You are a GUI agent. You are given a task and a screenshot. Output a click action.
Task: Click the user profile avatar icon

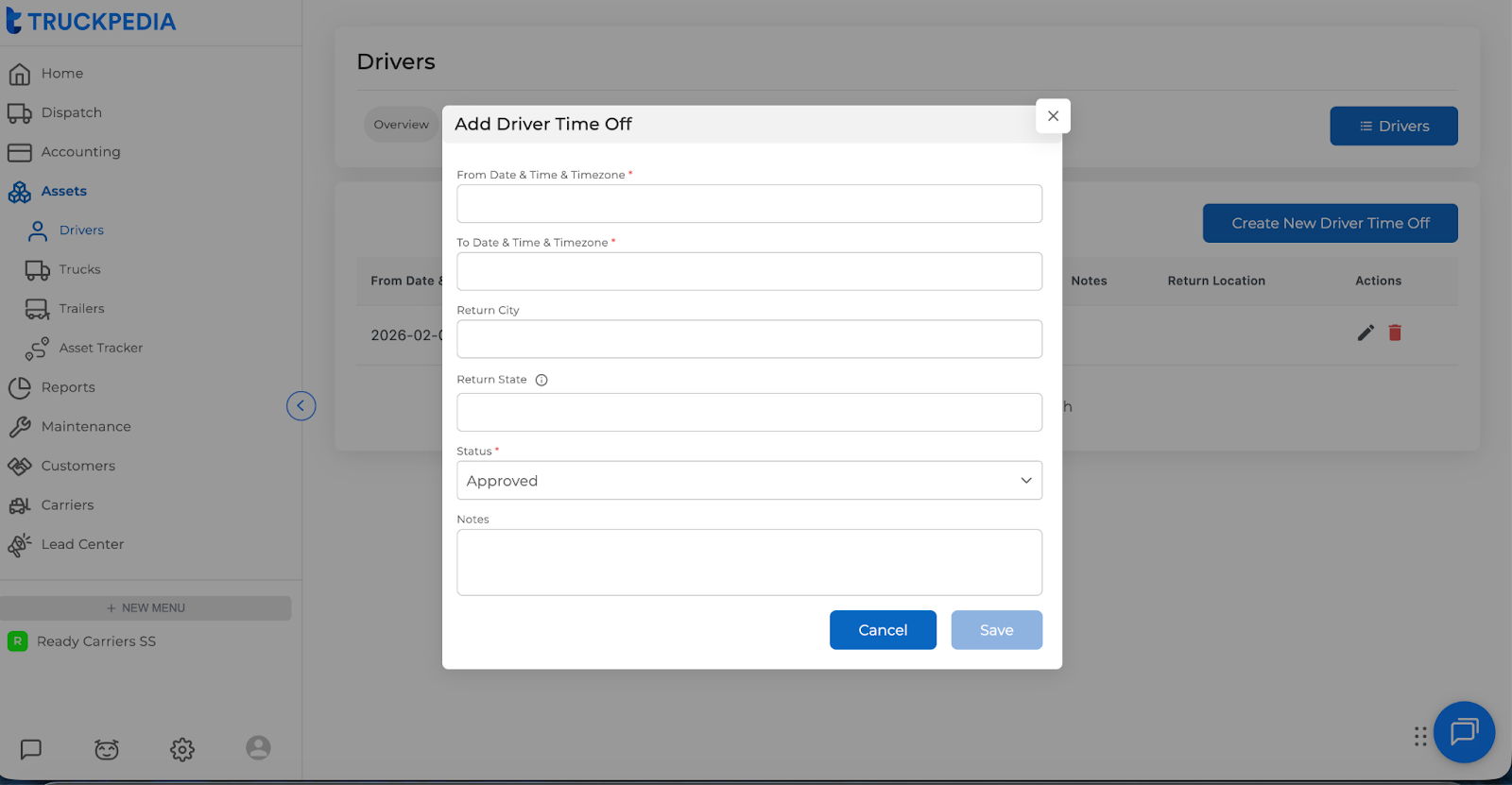(x=258, y=748)
